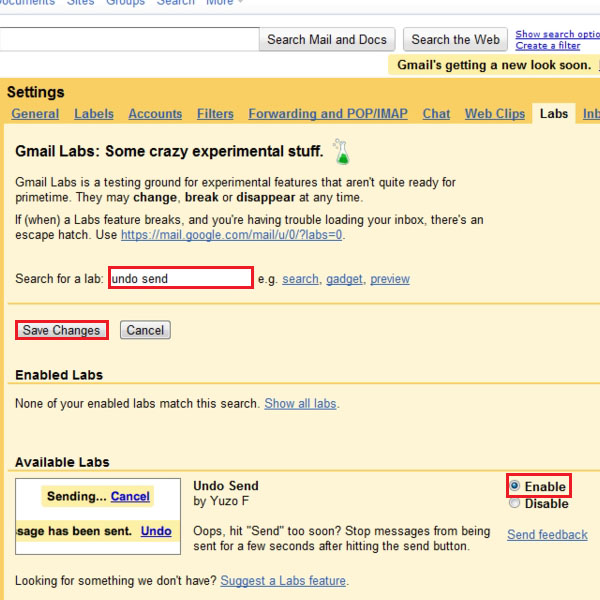The width and height of the screenshot is (600, 600).
Task: Click Search Mail and Docs button
Action: click(327, 39)
